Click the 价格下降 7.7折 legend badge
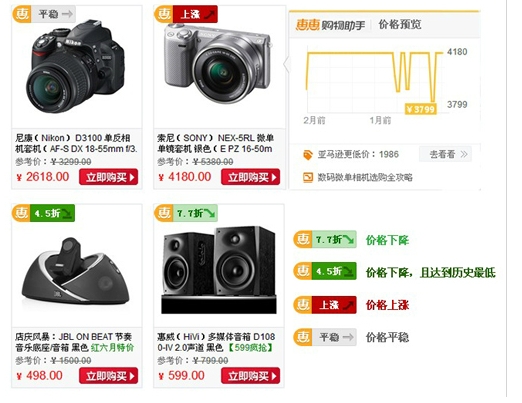Viewport: 522px width, 403px height. 325,239
